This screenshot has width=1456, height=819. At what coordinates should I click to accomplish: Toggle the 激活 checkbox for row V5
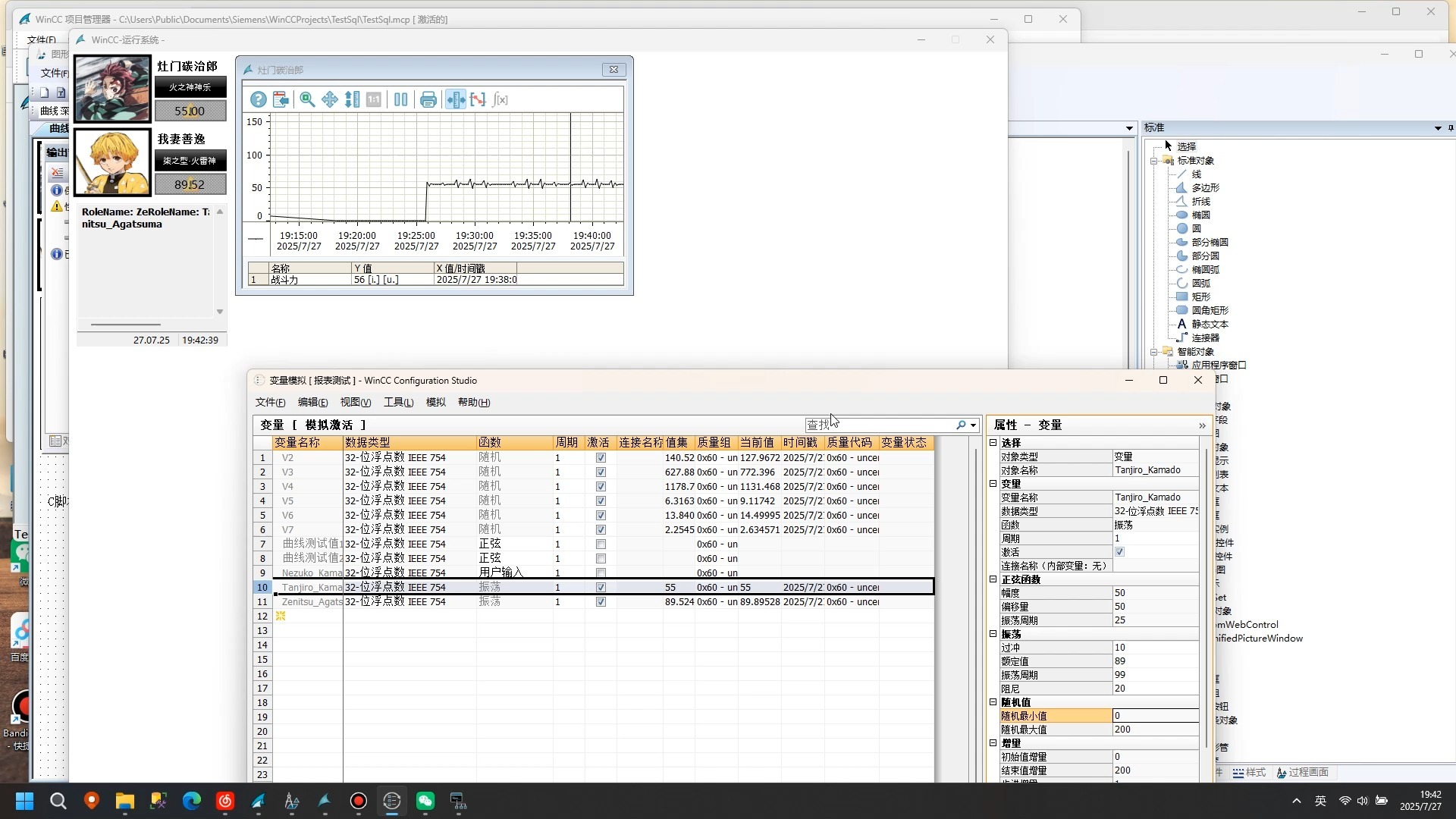[x=601, y=501]
